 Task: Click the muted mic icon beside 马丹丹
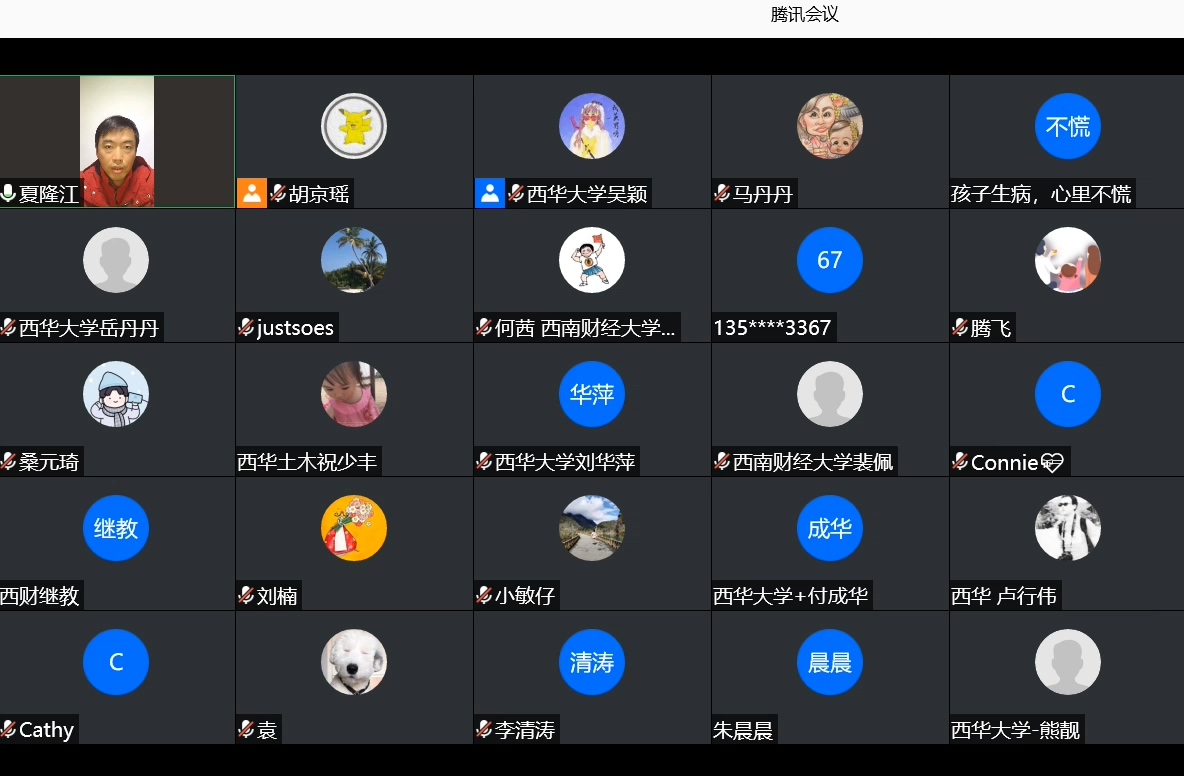coord(722,193)
